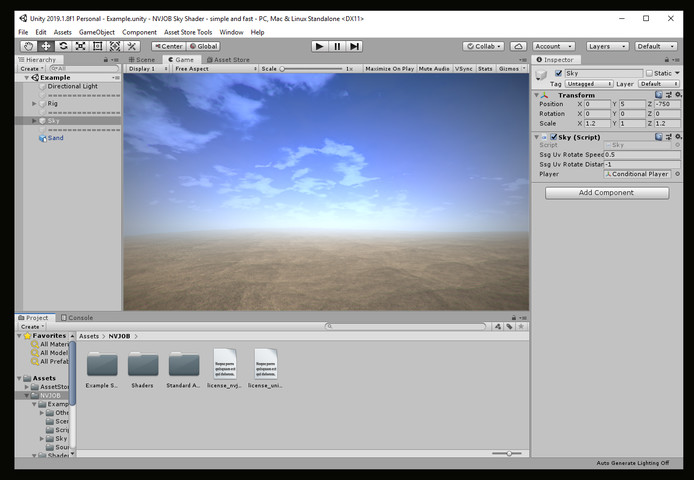Adjust the Project icon size slider
694x480 pixels.
[508, 453]
